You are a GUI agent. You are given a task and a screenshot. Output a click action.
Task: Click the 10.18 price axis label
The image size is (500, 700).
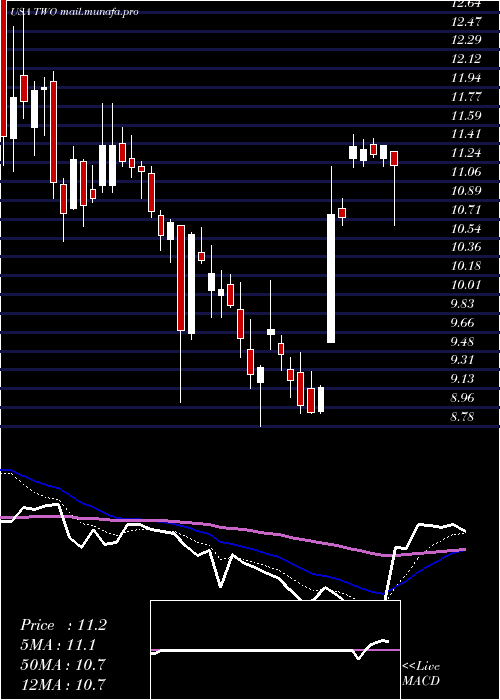(466, 266)
